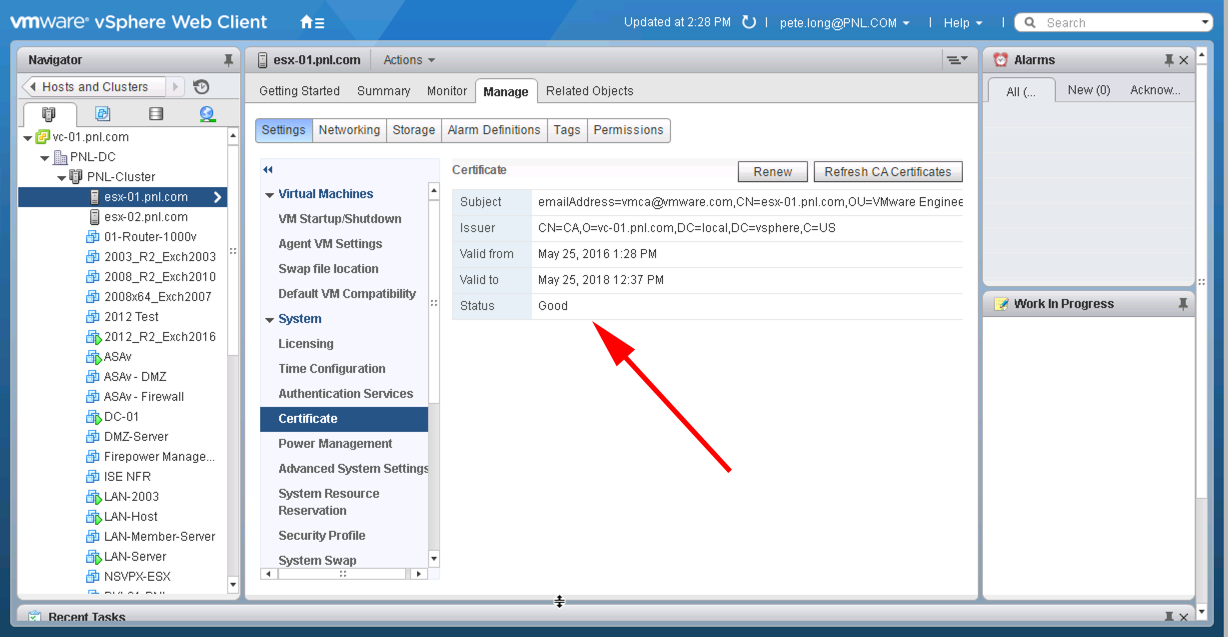Open the vSphere home menu icon
The width and height of the screenshot is (1228, 637).
(x=312, y=22)
